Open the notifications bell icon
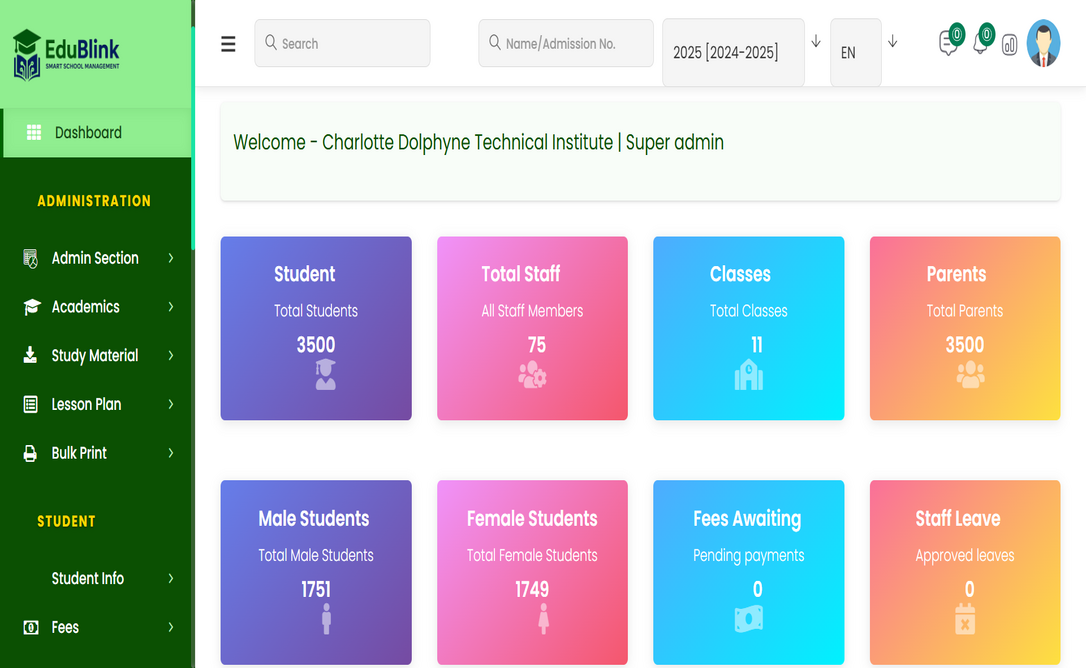This screenshot has width=1086, height=668. 979,44
